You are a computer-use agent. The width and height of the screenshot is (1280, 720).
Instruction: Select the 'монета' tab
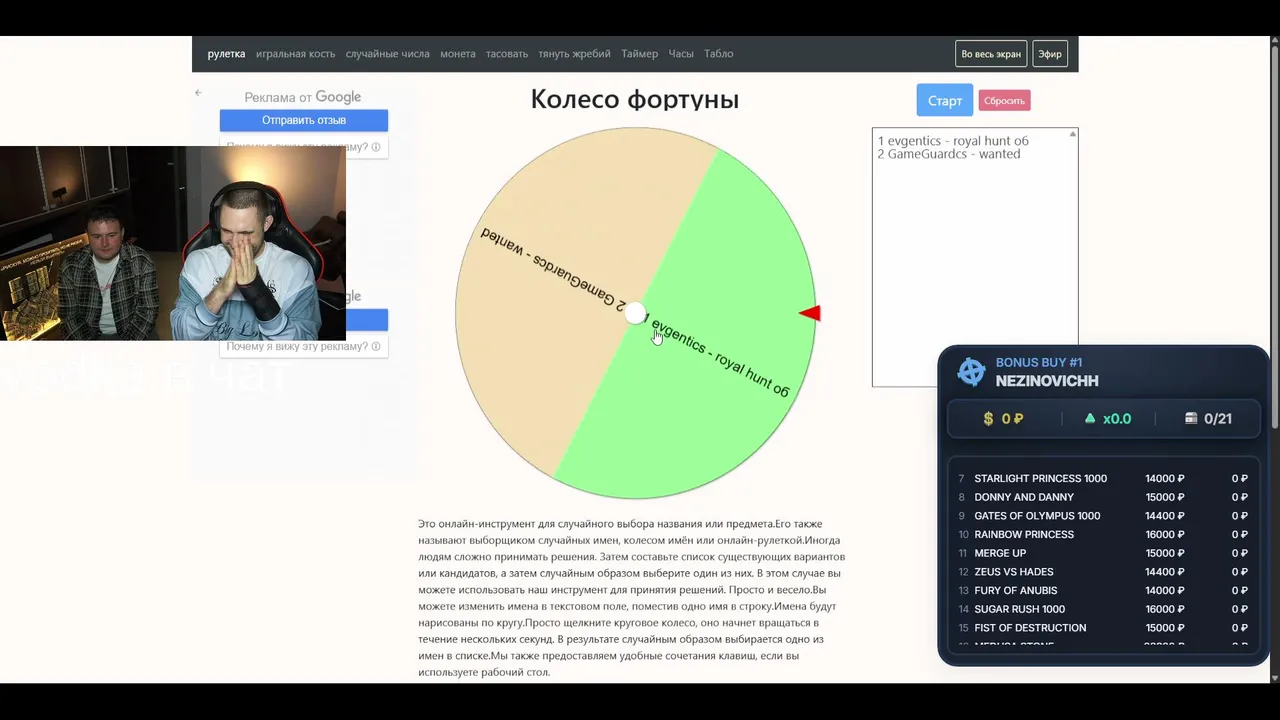(458, 54)
